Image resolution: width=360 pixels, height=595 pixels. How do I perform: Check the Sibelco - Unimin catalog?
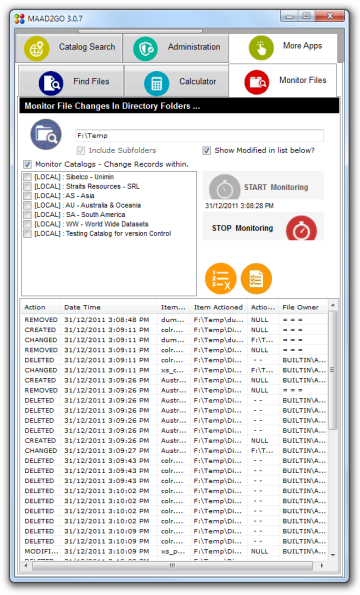[27, 177]
